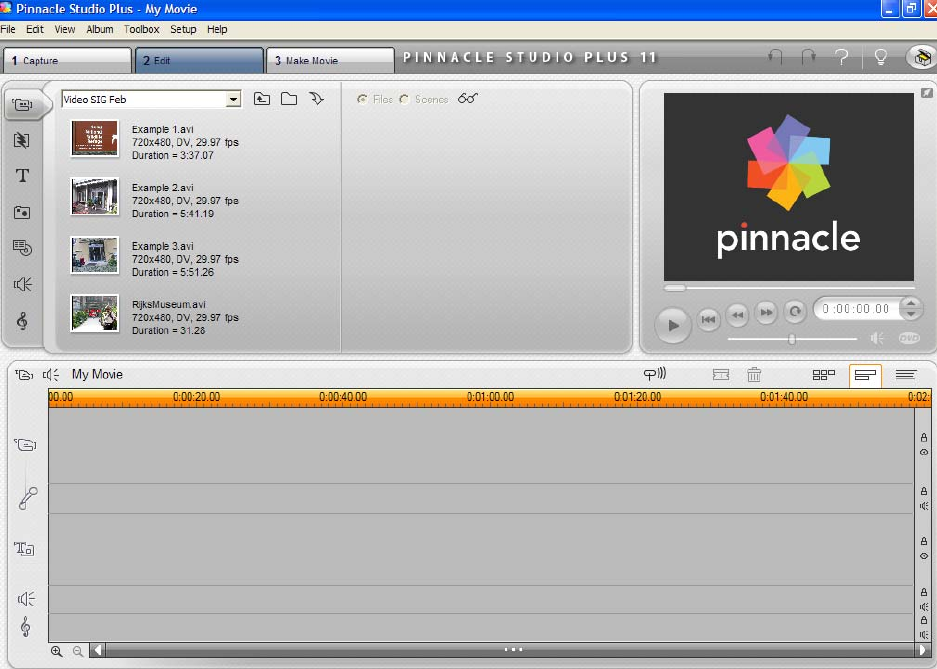Decrease the timecode with the down arrow
The width and height of the screenshot is (937, 669).
tap(911, 314)
